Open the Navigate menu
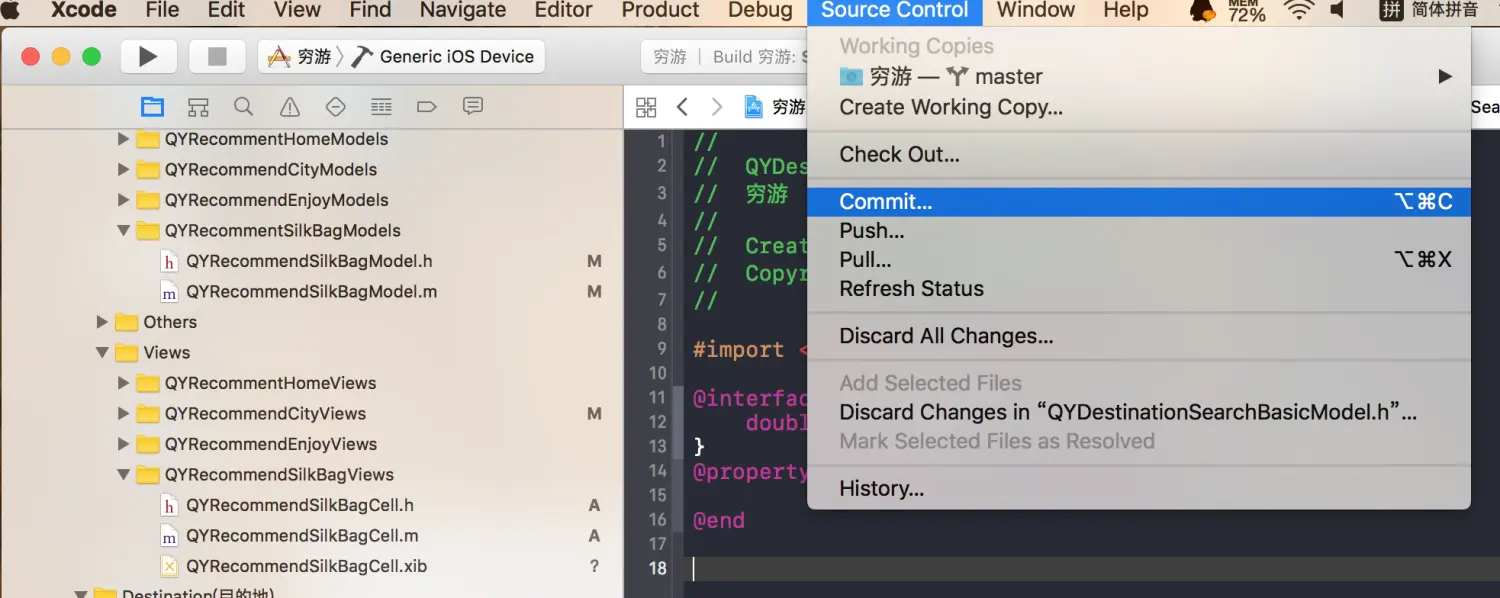This screenshot has height=598, width=1500. [463, 10]
